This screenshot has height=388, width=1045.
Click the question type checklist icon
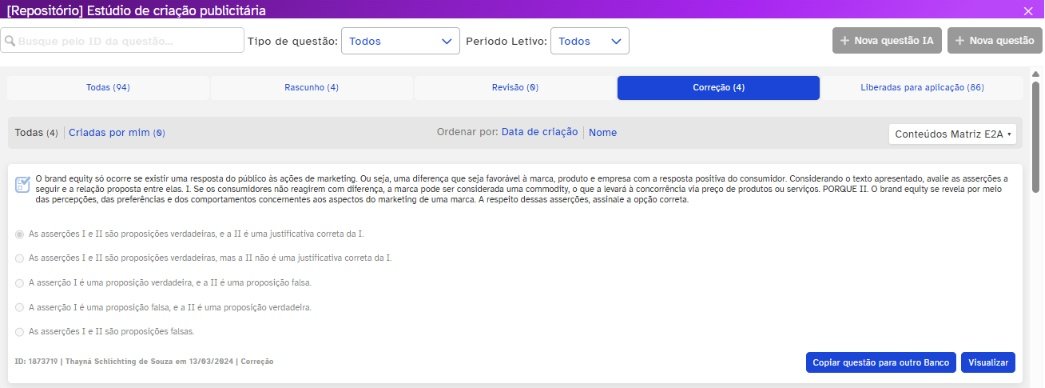pyautogui.click(x=22, y=185)
